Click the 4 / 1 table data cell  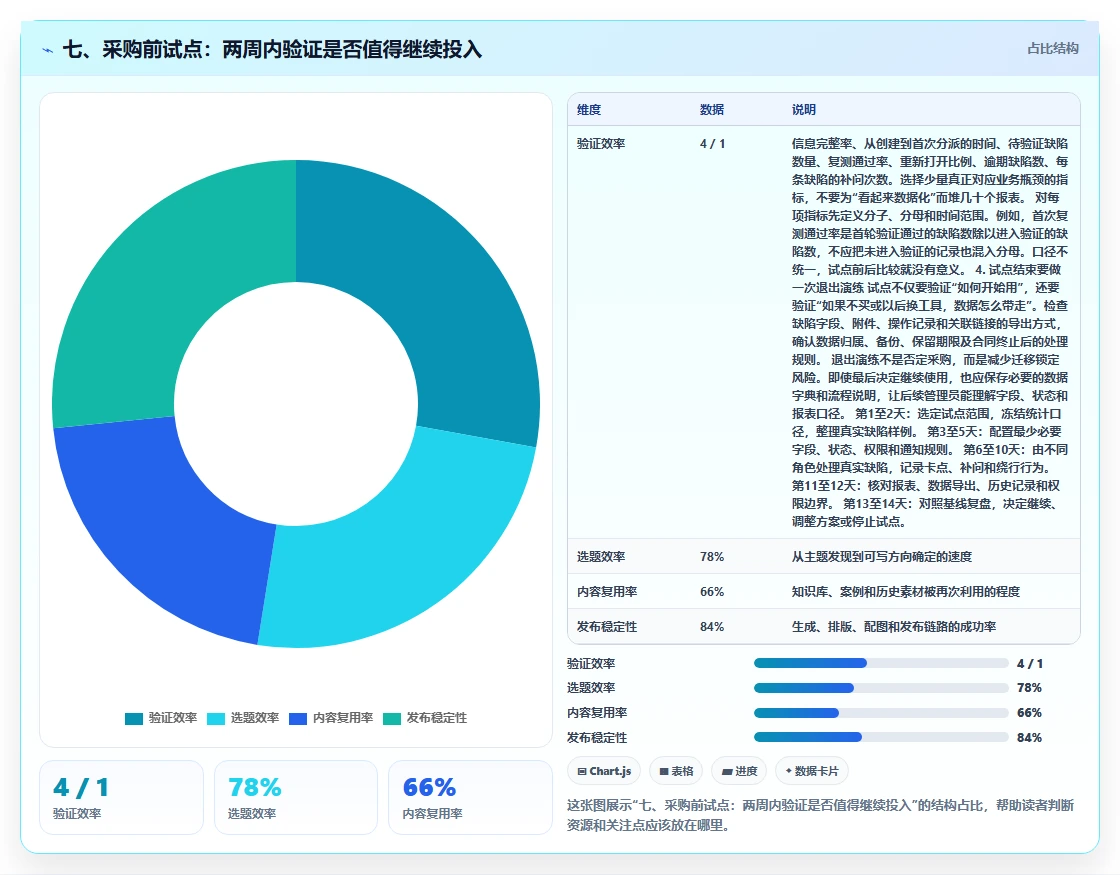712,144
